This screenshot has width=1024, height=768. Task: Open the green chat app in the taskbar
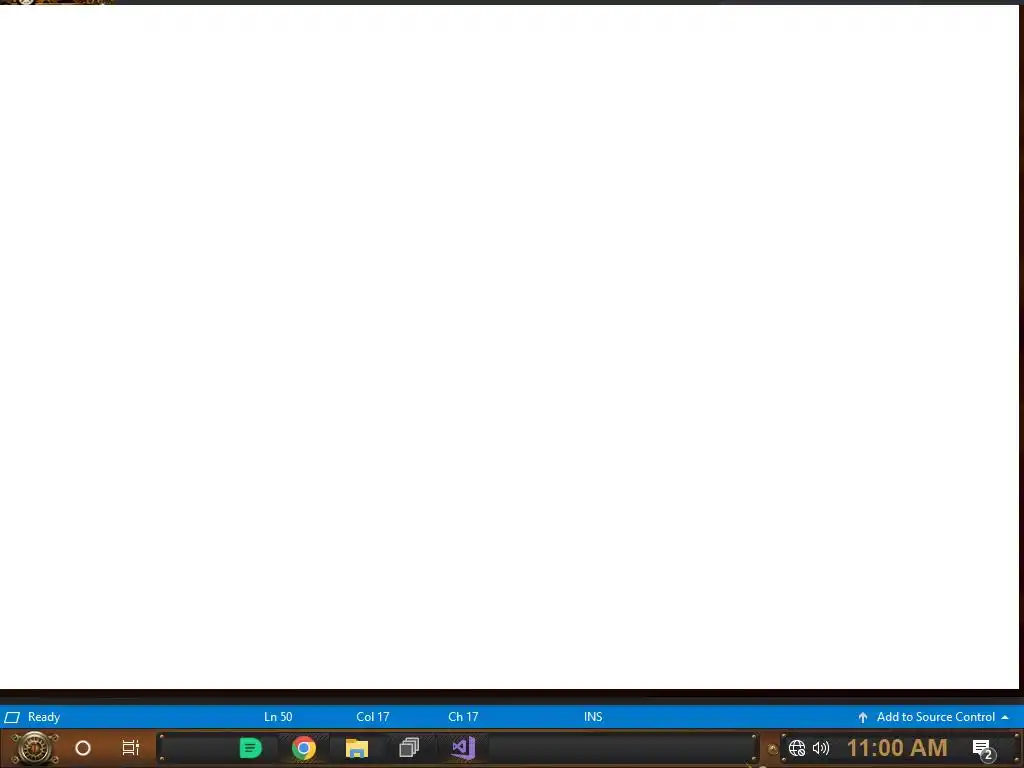(x=251, y=748)
